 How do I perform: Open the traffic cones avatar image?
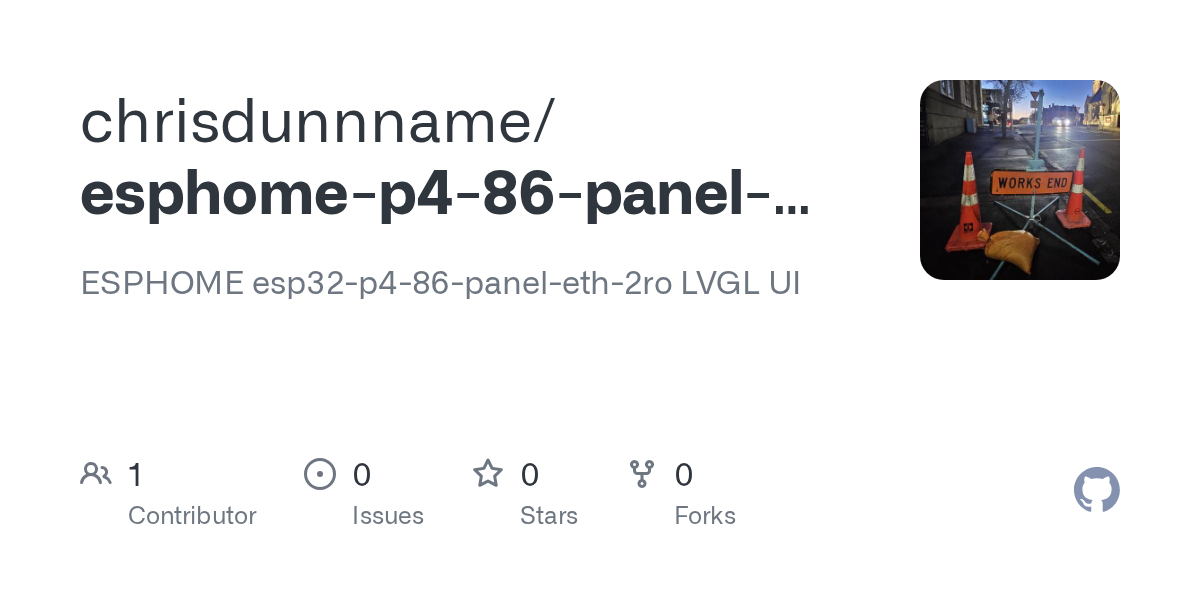click(1019, 179)
